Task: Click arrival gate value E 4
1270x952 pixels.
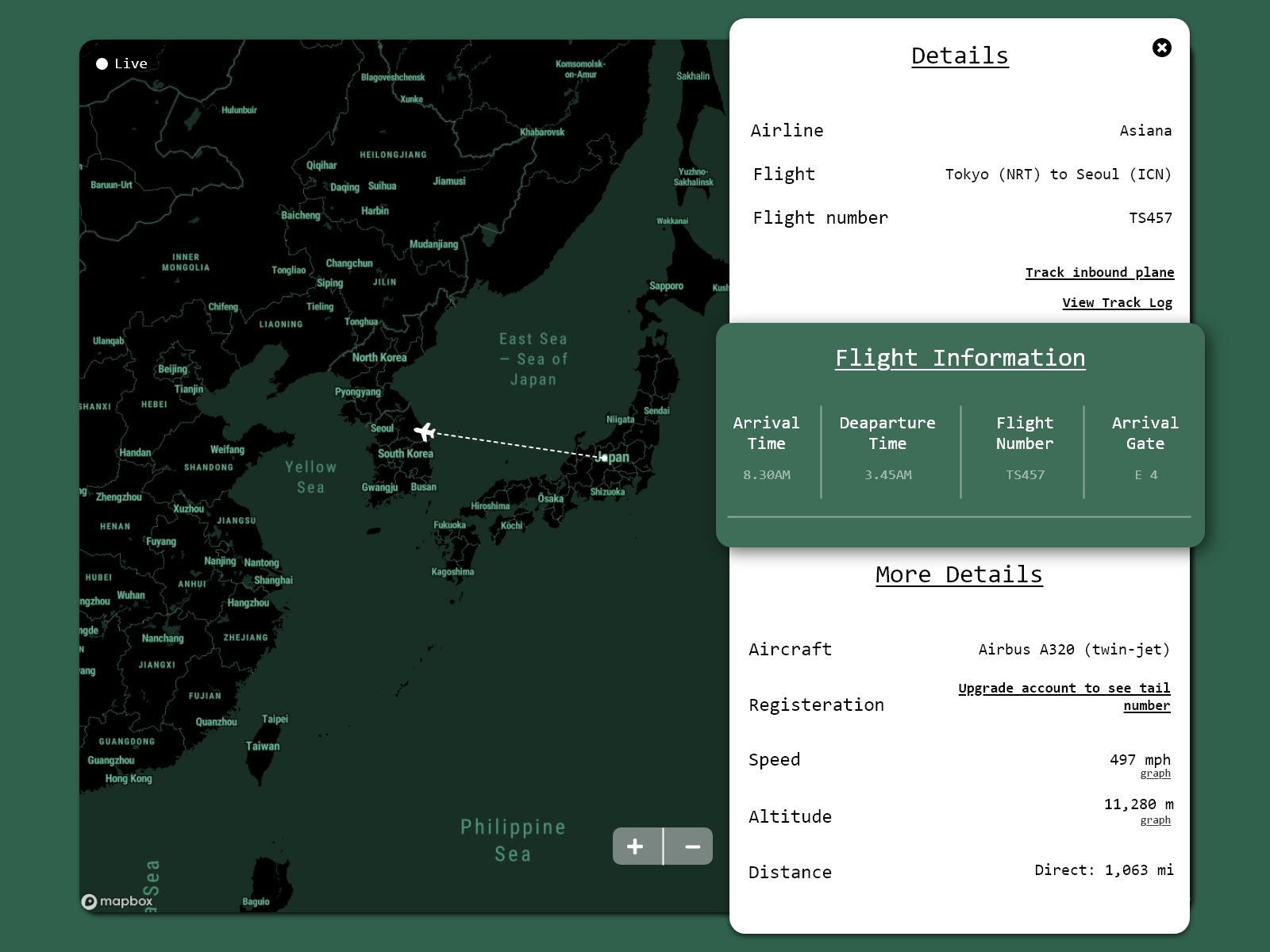Action: coord(1145,474)
